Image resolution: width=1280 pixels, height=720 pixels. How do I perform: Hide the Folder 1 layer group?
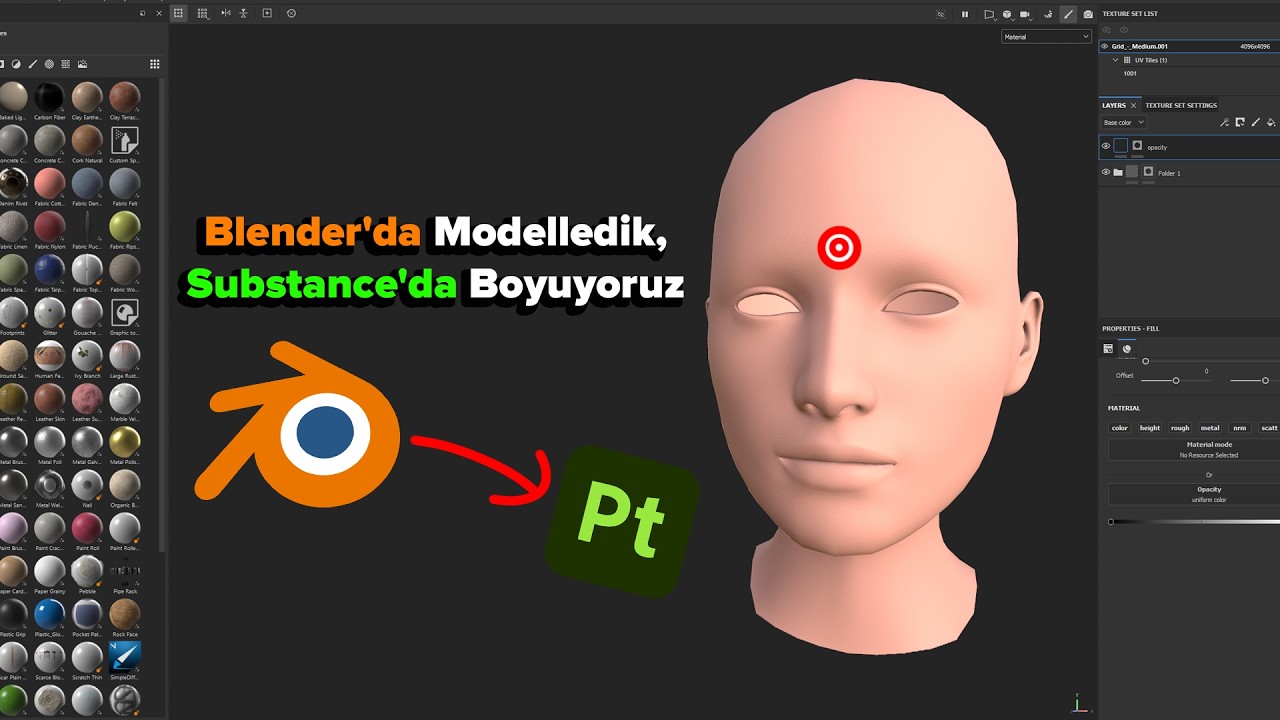click(x=1106, y=172)
